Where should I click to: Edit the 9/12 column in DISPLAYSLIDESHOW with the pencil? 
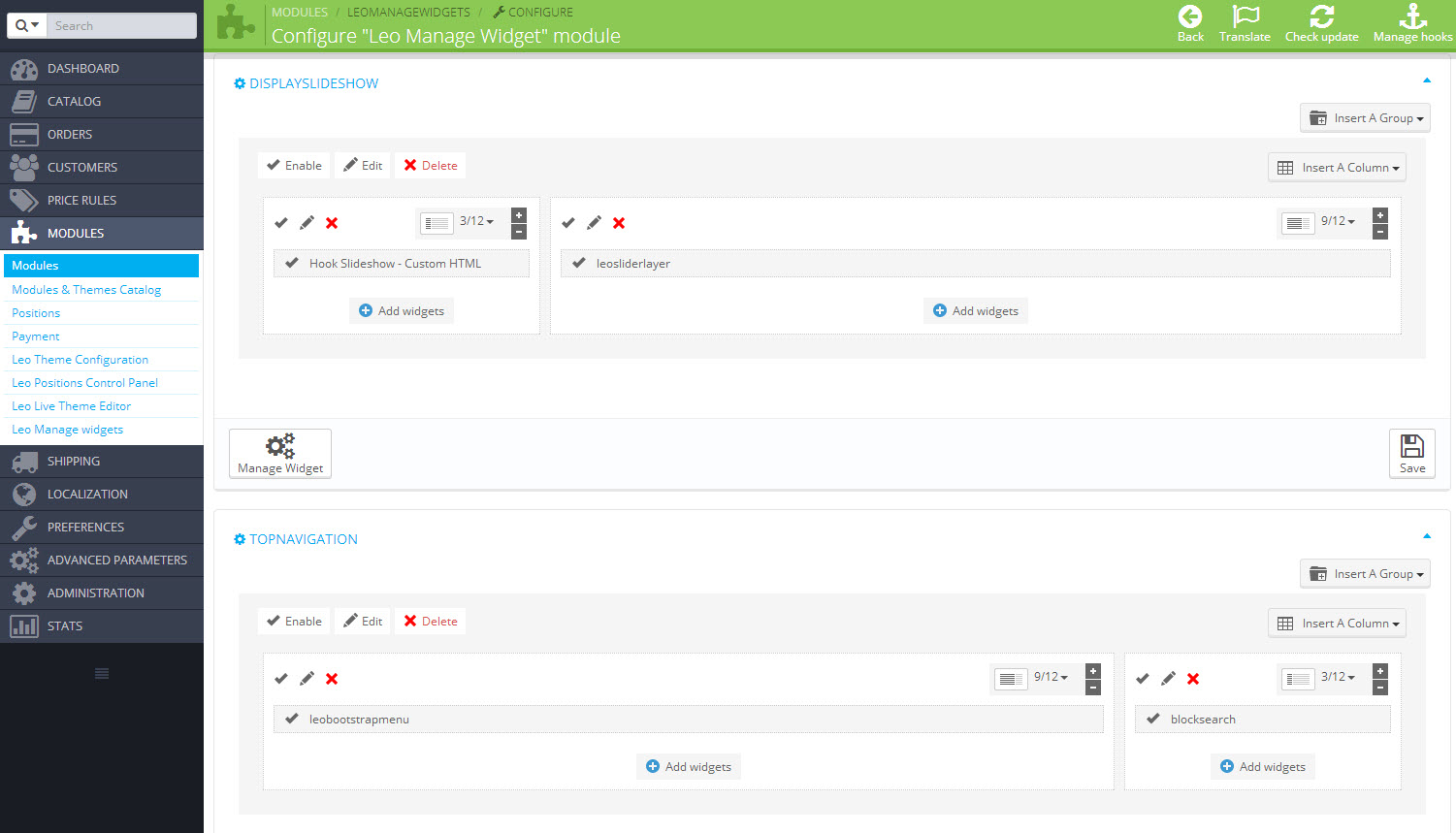594,223
